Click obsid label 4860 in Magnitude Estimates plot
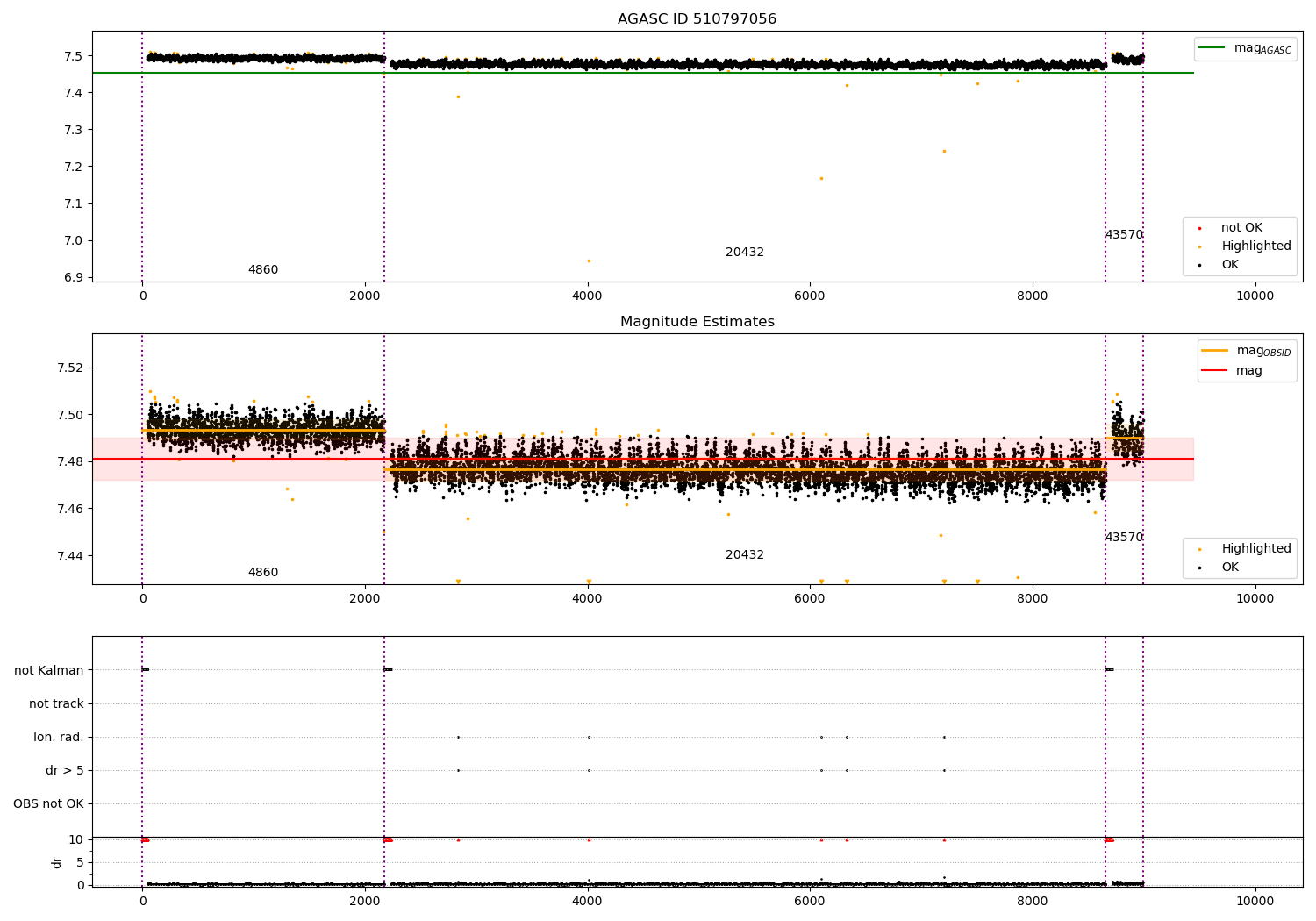This screenshot has height=921, width=1316. (x=263, y=573)
